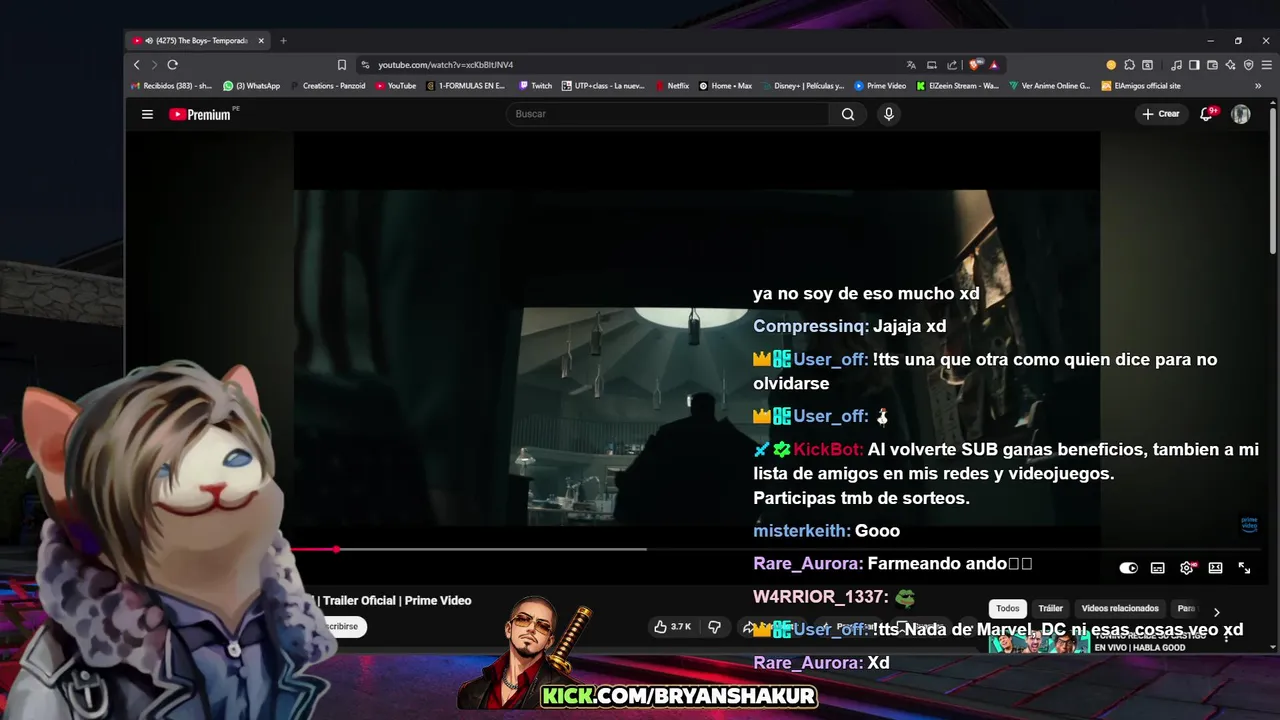Focus the Buscar search field
Screen dimensions: 1280x720
pos(667,114)
